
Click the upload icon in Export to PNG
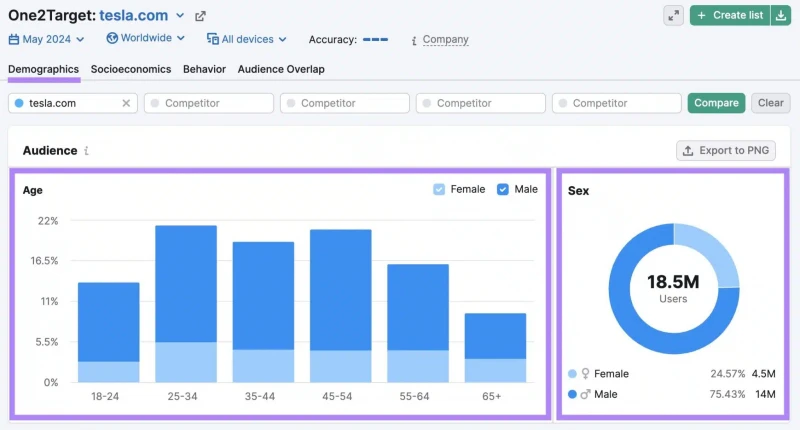tap(688, 150)
